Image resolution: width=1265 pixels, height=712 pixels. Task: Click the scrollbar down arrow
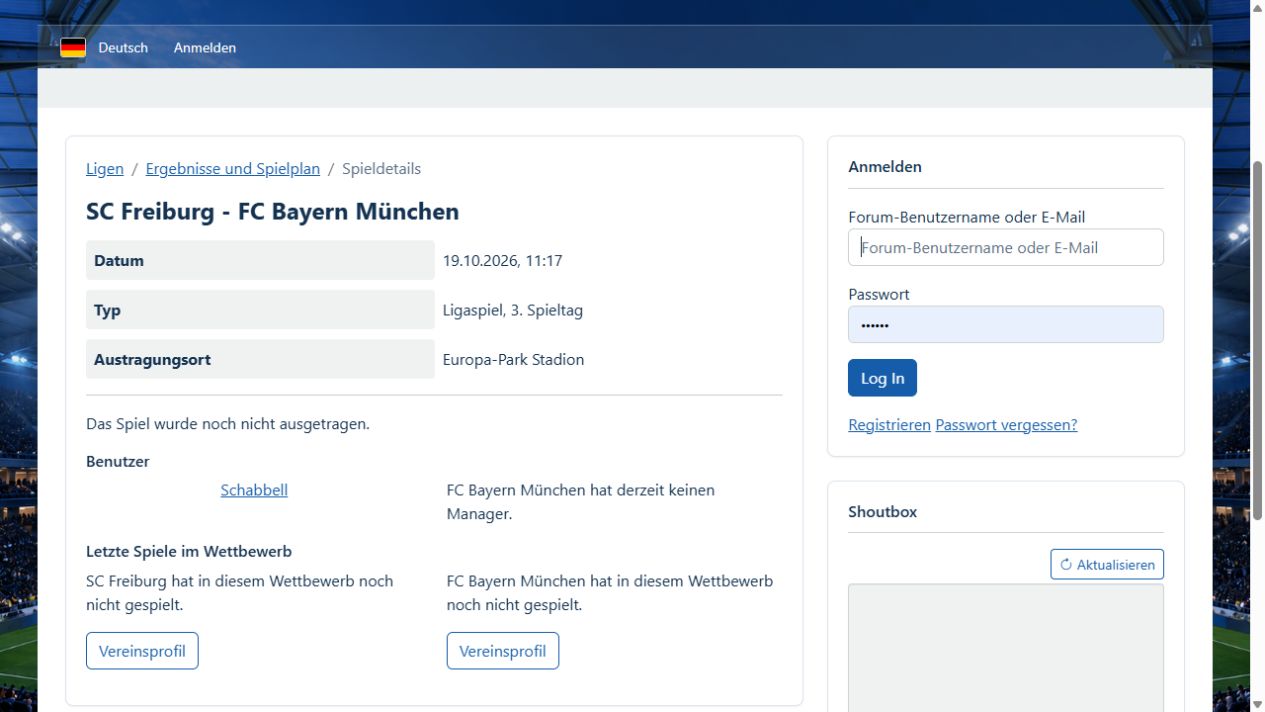tap(1257, 704)
